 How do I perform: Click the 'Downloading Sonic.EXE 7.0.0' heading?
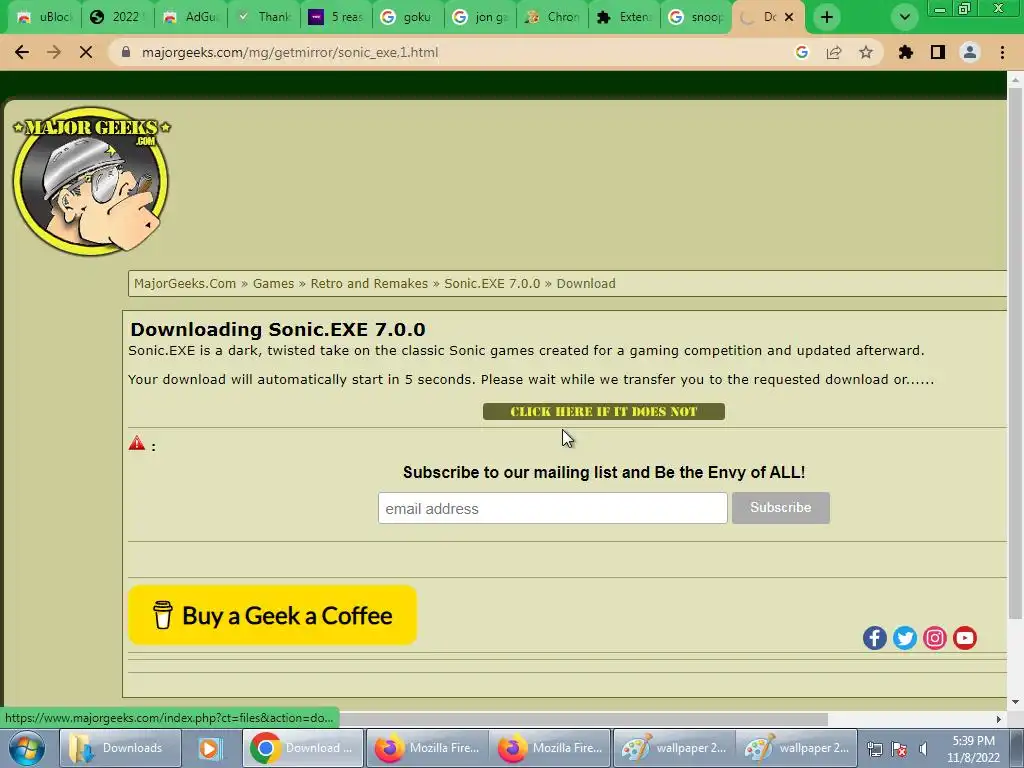278,329
